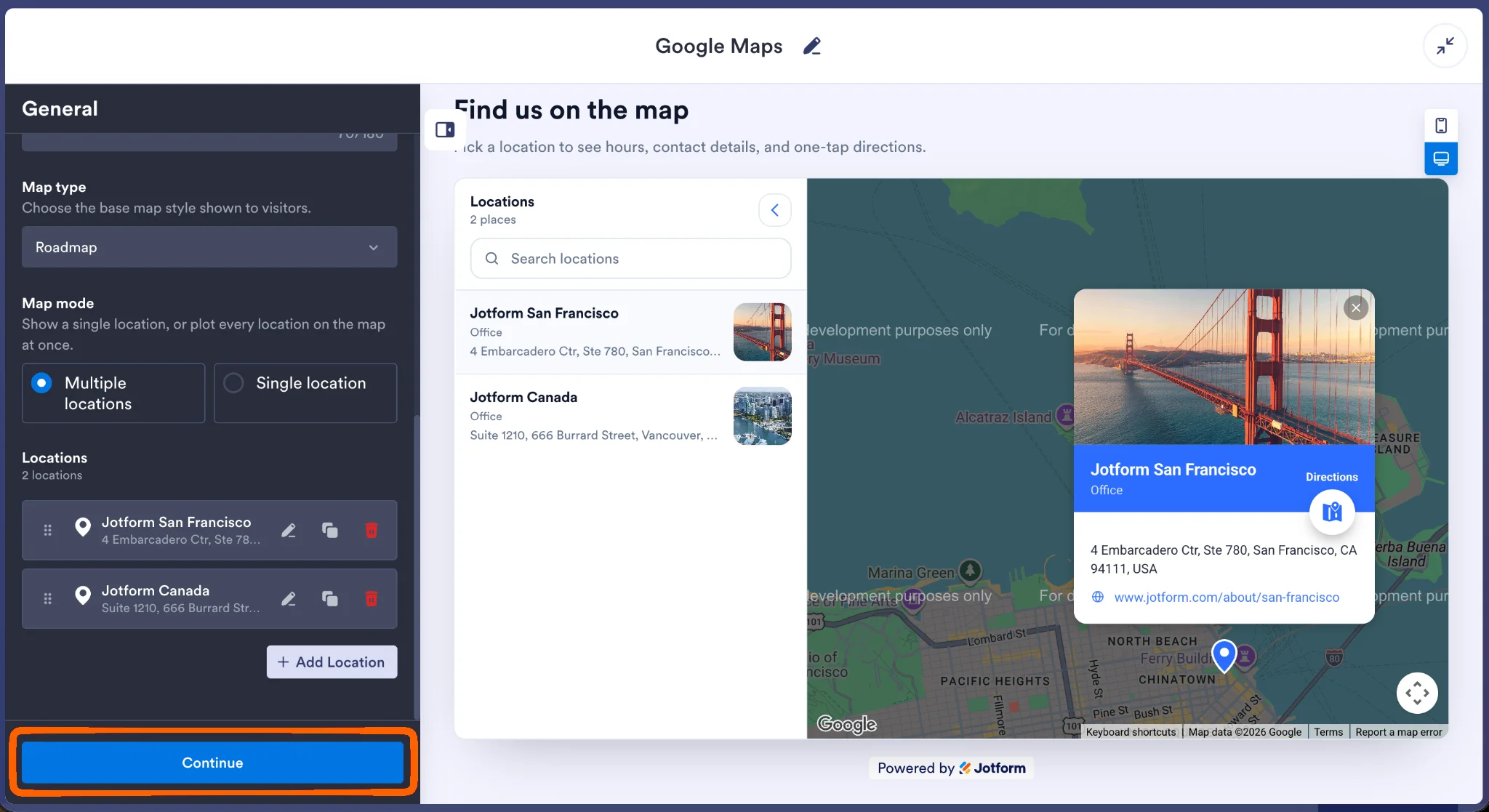Image resolution: width=1489 pixels, height=812 pixels.
Task: Open the Map type Roadmap dropdown
Action: (x=209, y=247)
